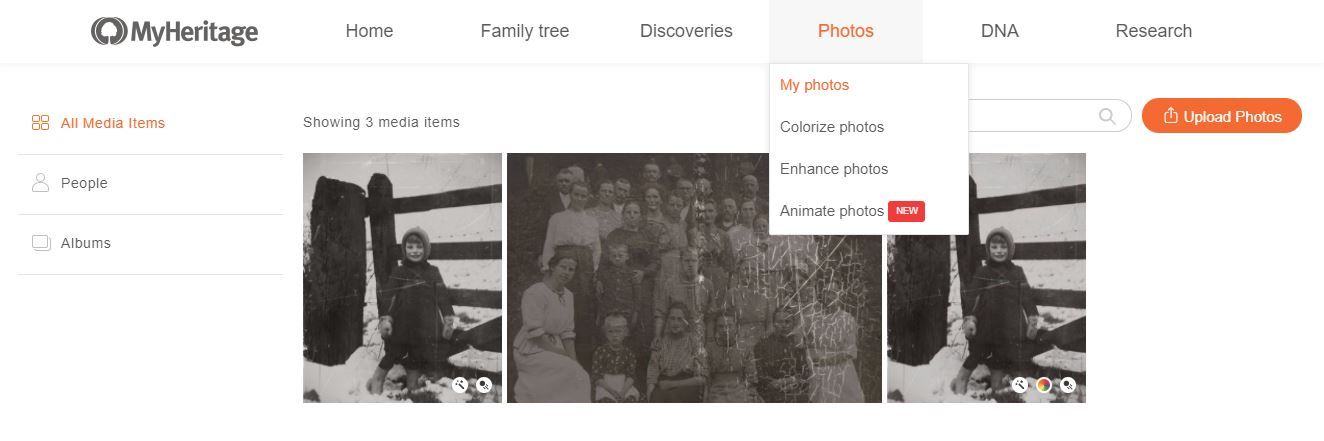
Task: Select Colorize photos menu entry
Action: tap(832, 127)
